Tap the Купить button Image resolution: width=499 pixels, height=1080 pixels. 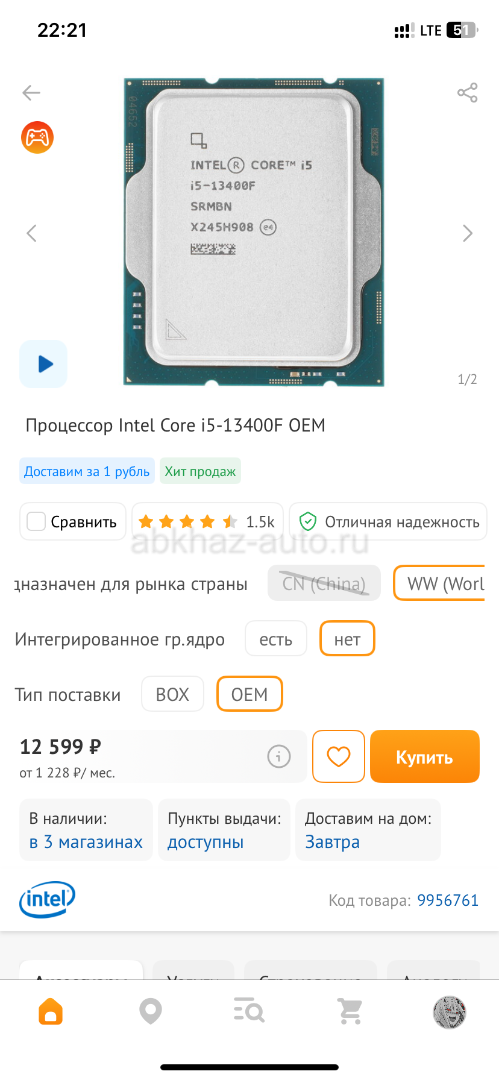(x=425, y=756)
